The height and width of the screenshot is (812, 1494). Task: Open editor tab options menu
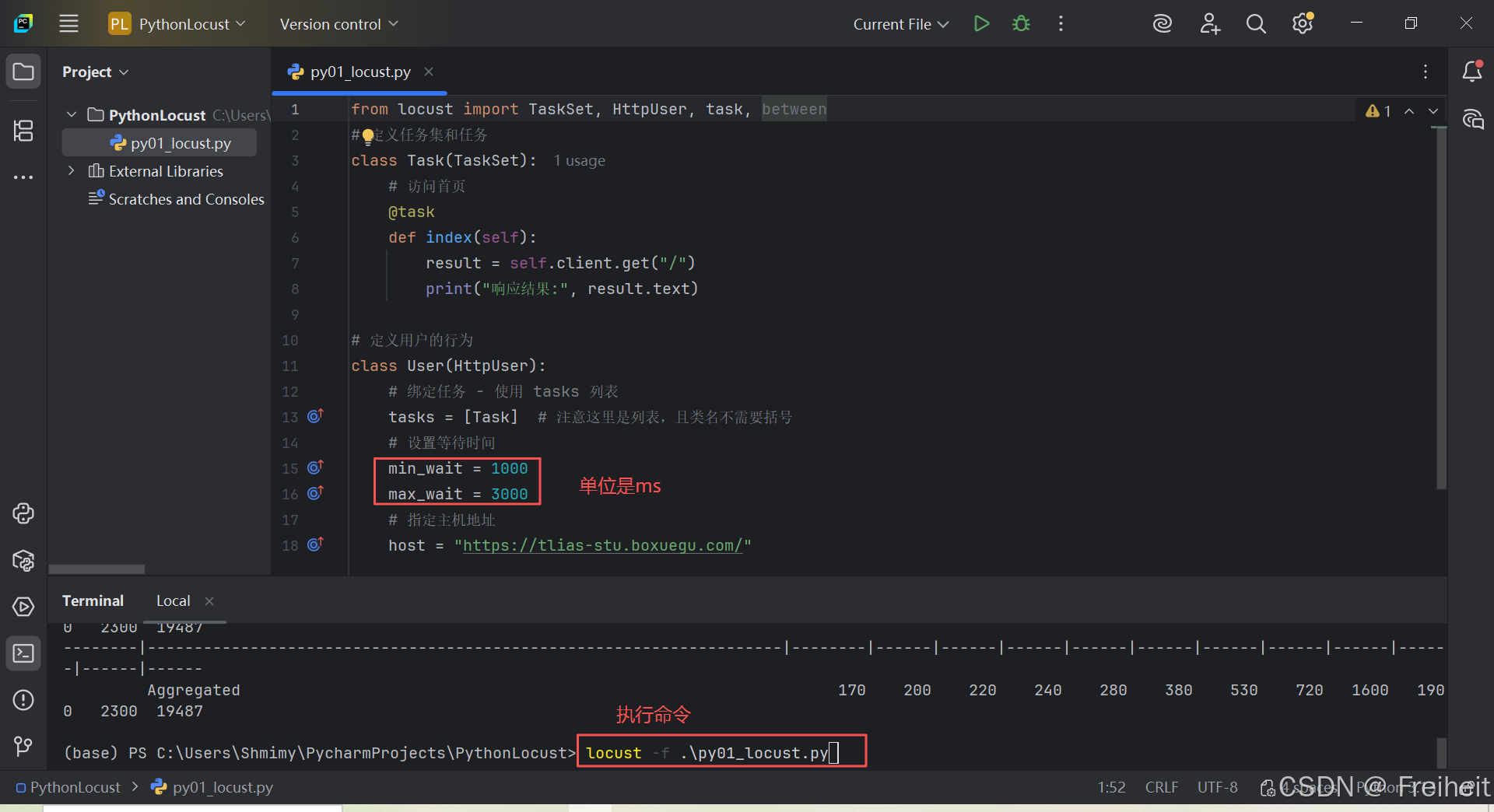[1425, 72]
